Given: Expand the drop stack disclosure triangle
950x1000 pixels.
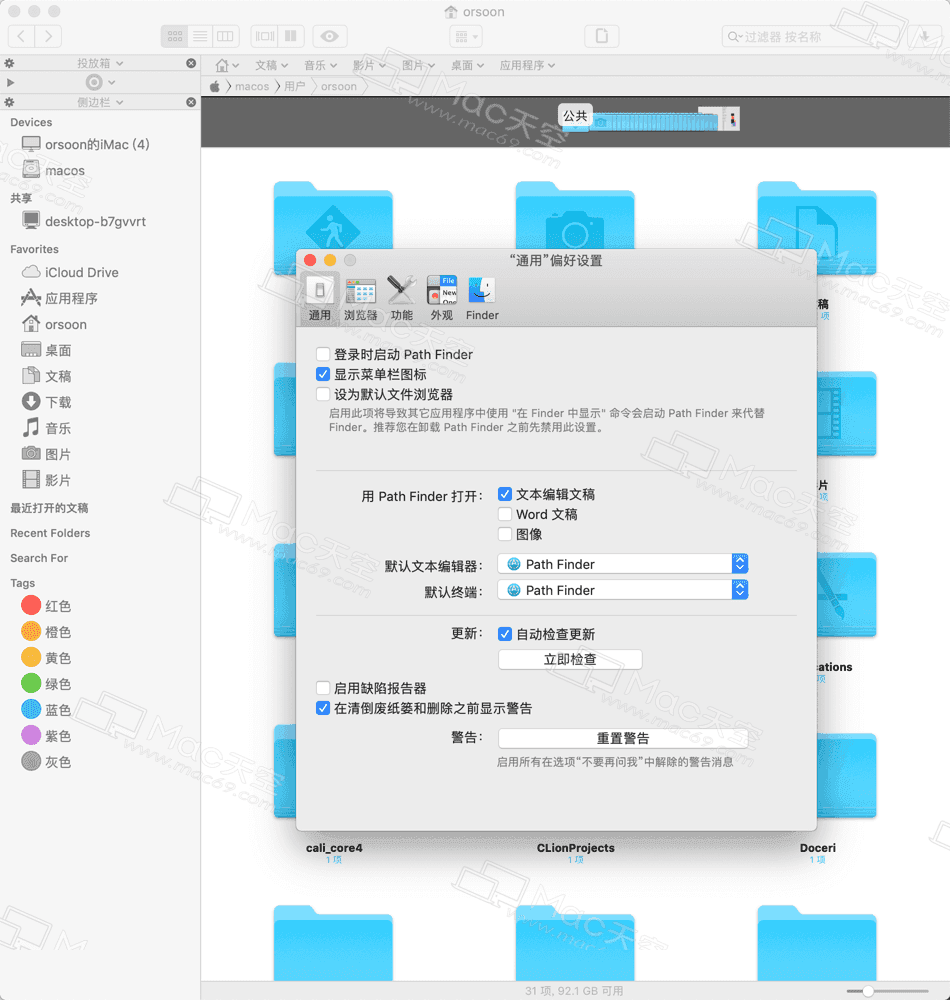Looking at the screenshot, I should click(x=10, y=82).
